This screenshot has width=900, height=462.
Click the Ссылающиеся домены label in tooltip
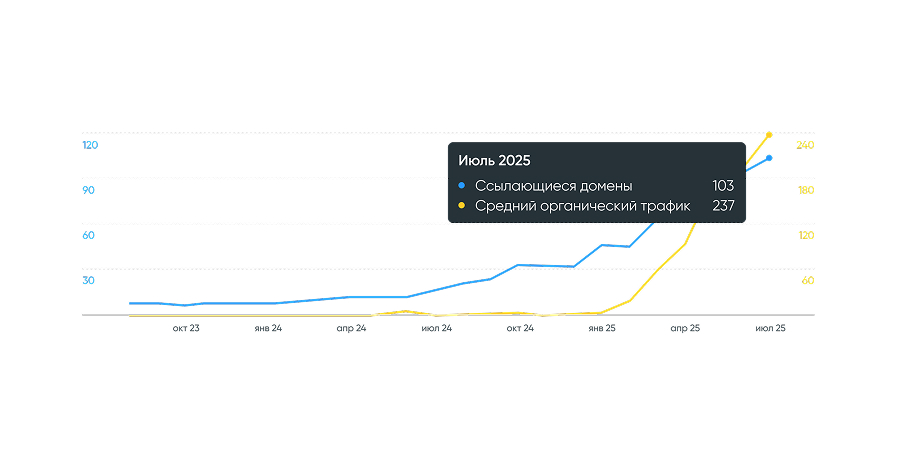pyautogui.click(x=553, y=186)
